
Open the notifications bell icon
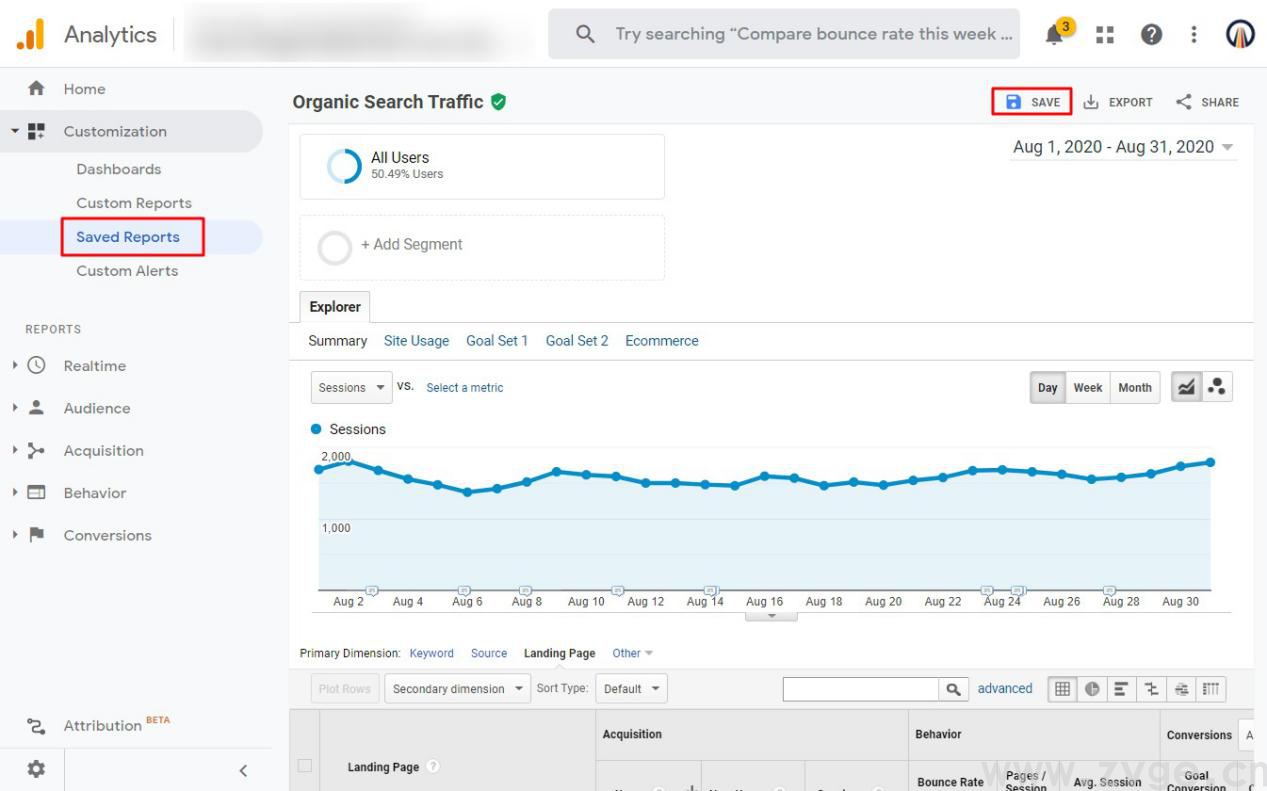(x=1056, y=33)
